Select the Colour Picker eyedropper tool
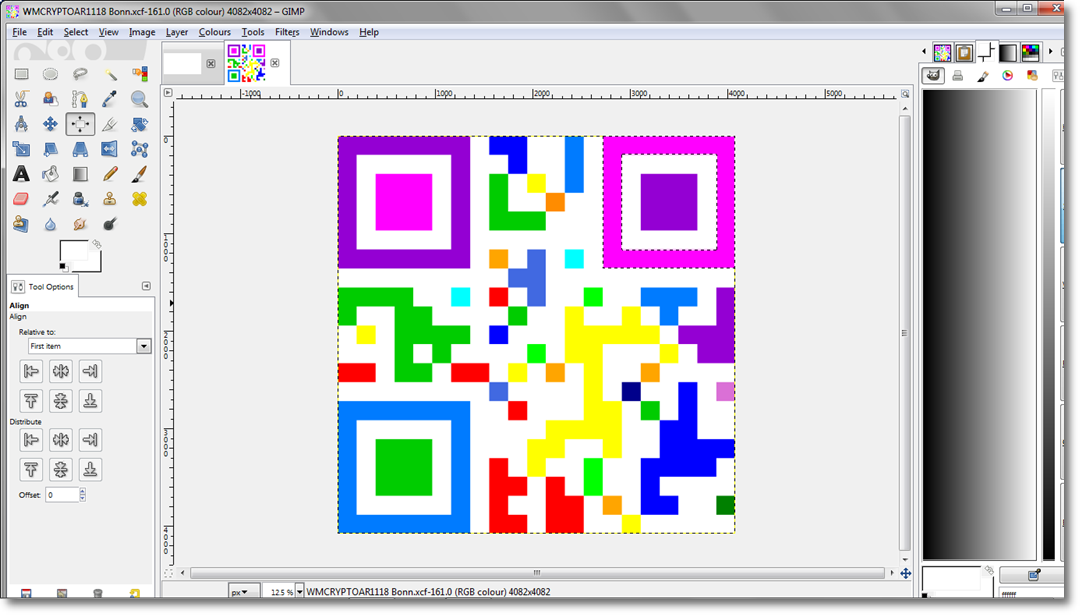The width and height of the screenshot is (1080, 615). click(110, 99)
